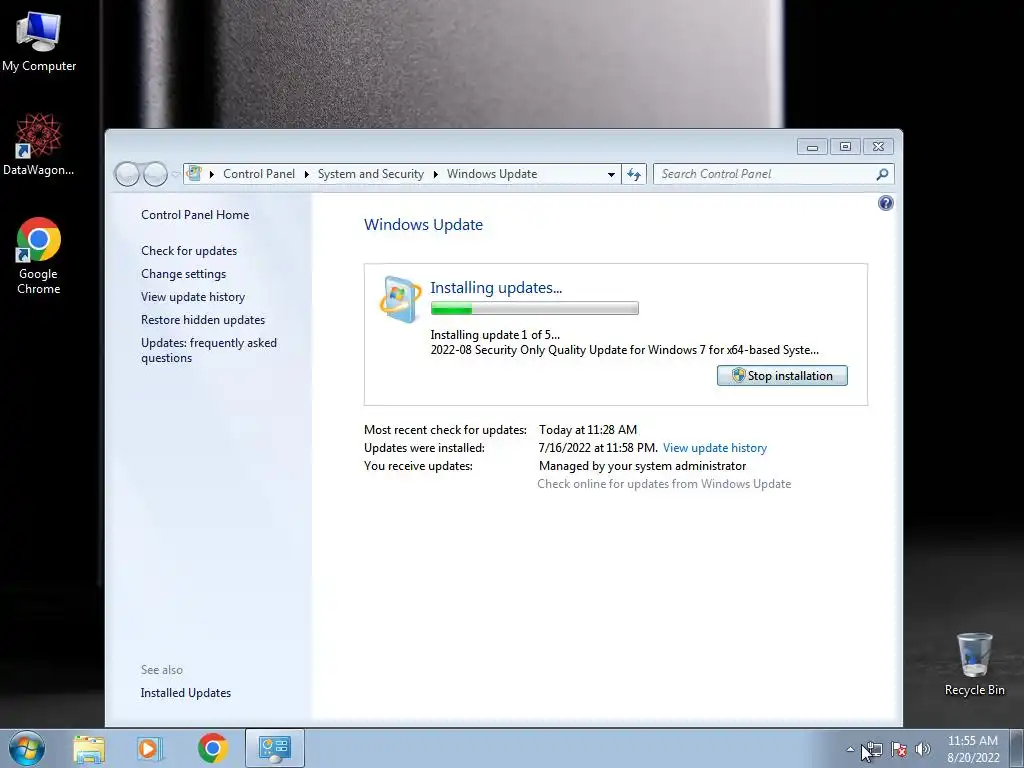Click Check online for updates from Windows Update
This screenshot has width=1024, height=768.
pyautogui.click(x=664, y=484)
